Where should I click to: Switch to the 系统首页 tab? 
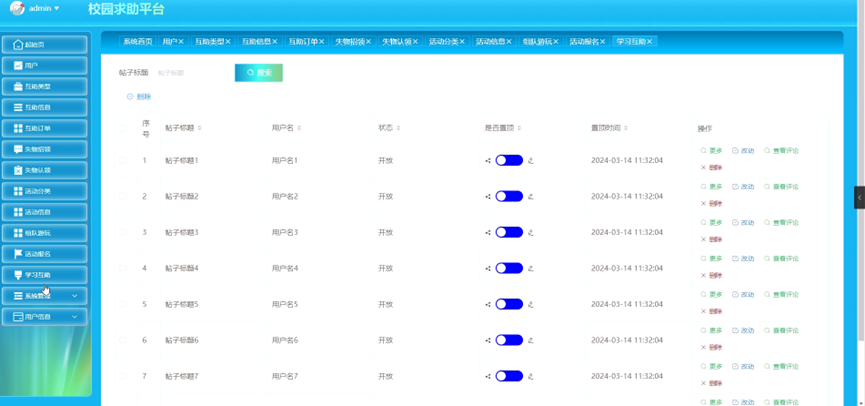[137, 41]
